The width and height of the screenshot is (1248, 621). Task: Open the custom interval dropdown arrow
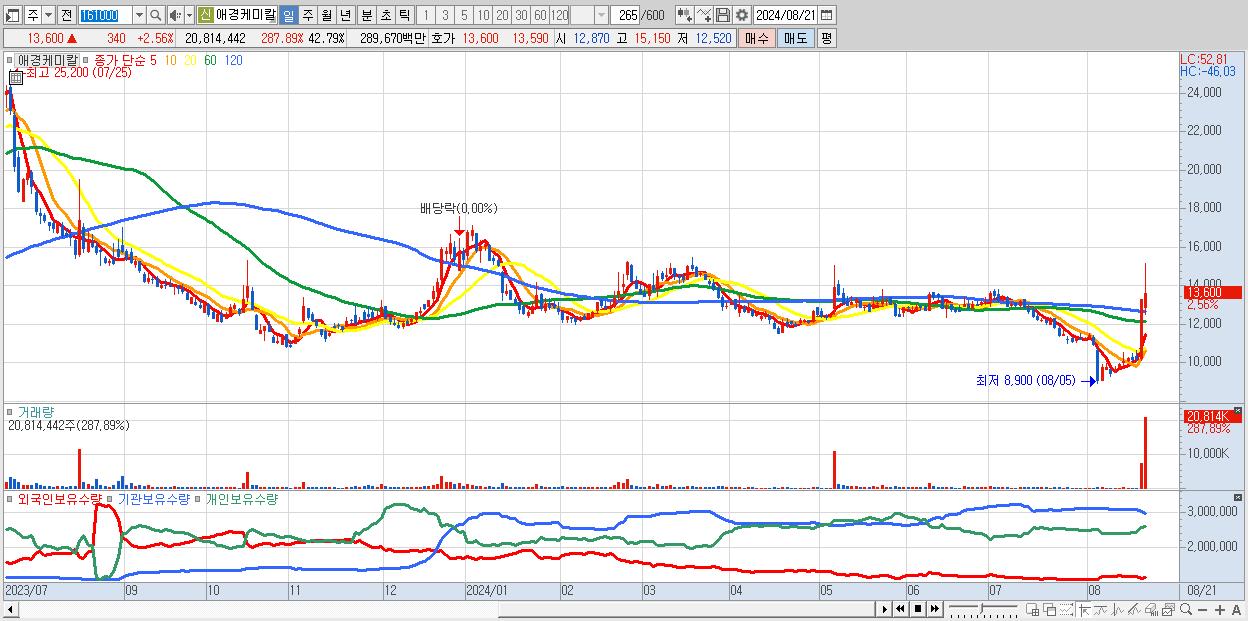click(601, 15)
